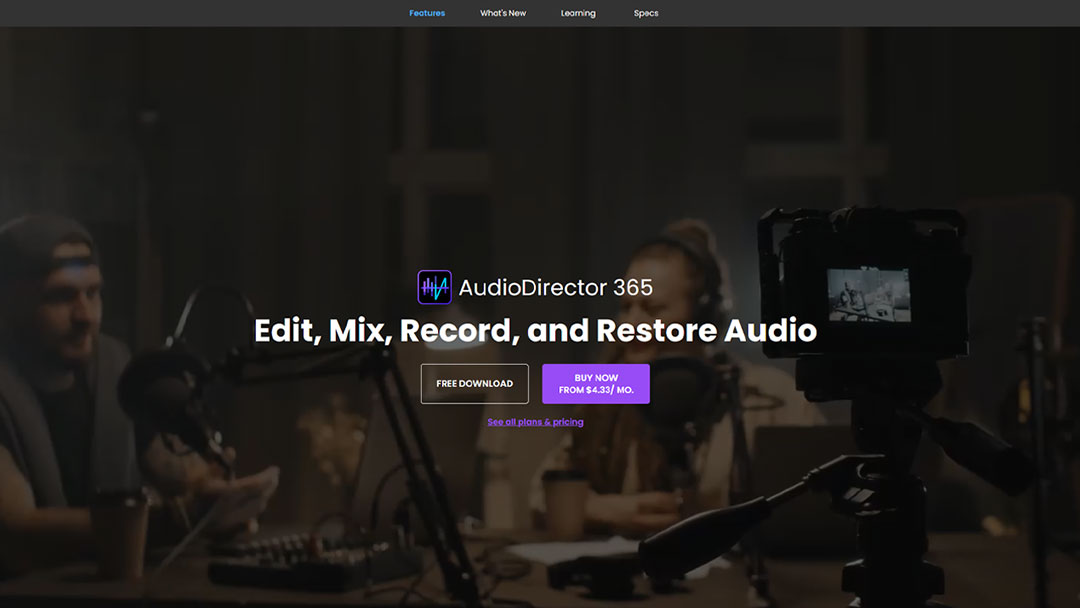Viewport: 1080px width, 608px height.
Task: Open the Features tab
Action: pyautogui.click(x=427, y=13)
